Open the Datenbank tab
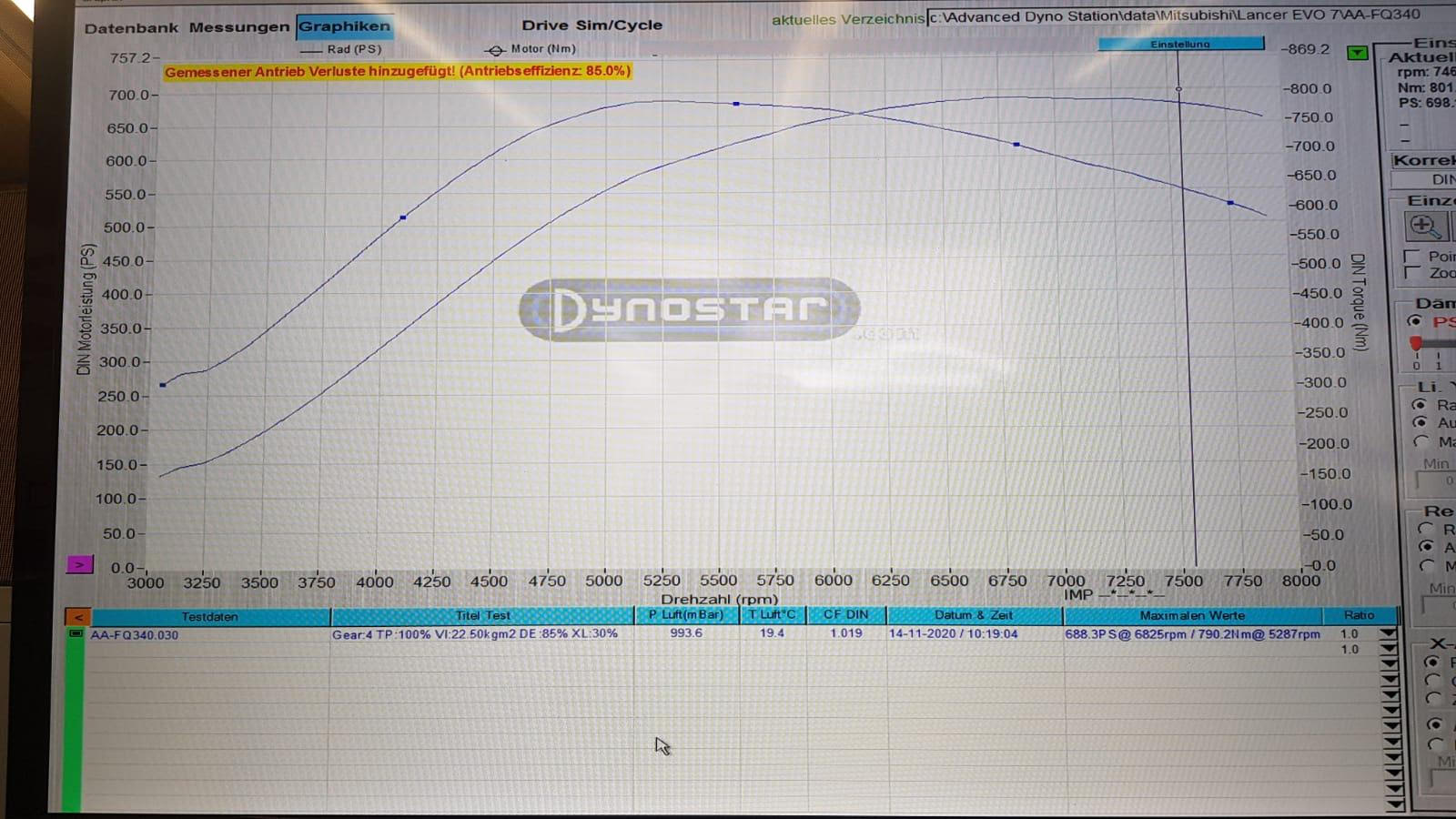The image size is (1456, 819). [131, 28]
